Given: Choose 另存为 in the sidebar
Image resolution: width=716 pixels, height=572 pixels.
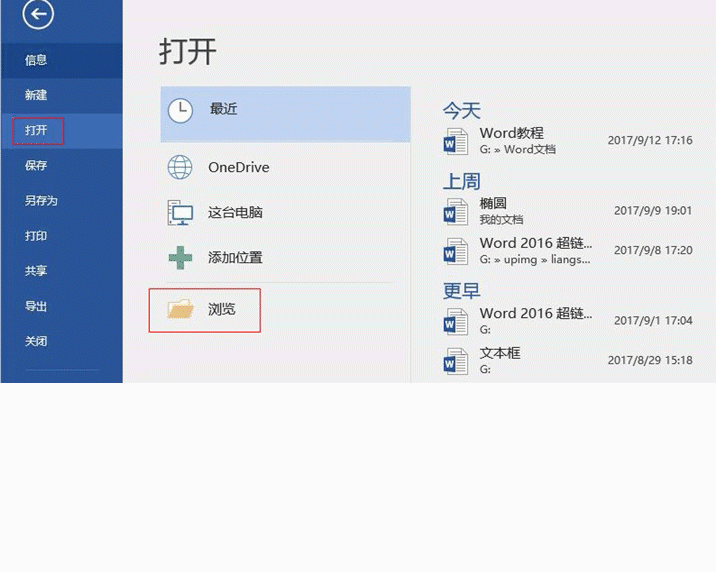Looking at the screenshot, I should [x=62, y=201].
